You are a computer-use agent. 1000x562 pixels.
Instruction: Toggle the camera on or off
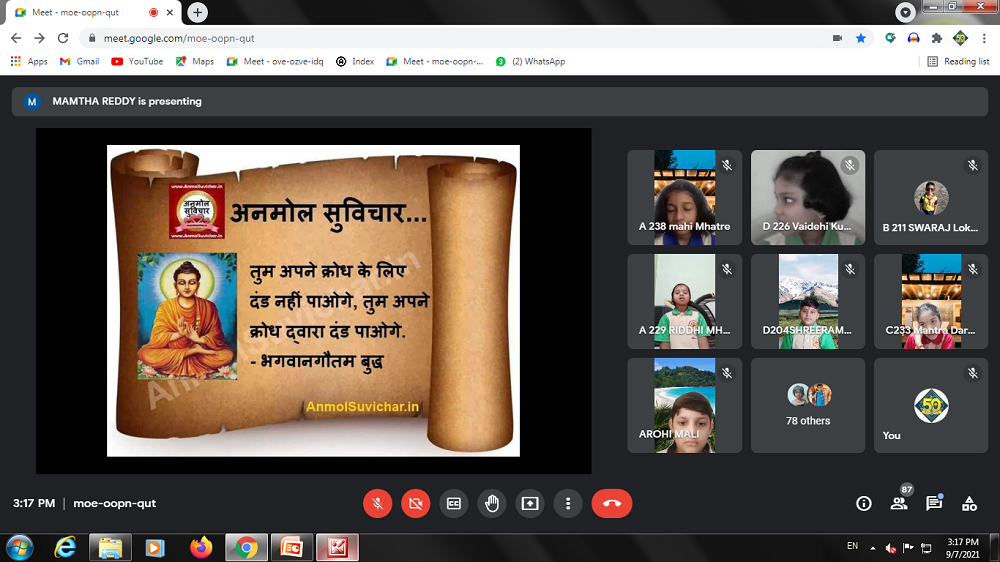coord(416,504)
